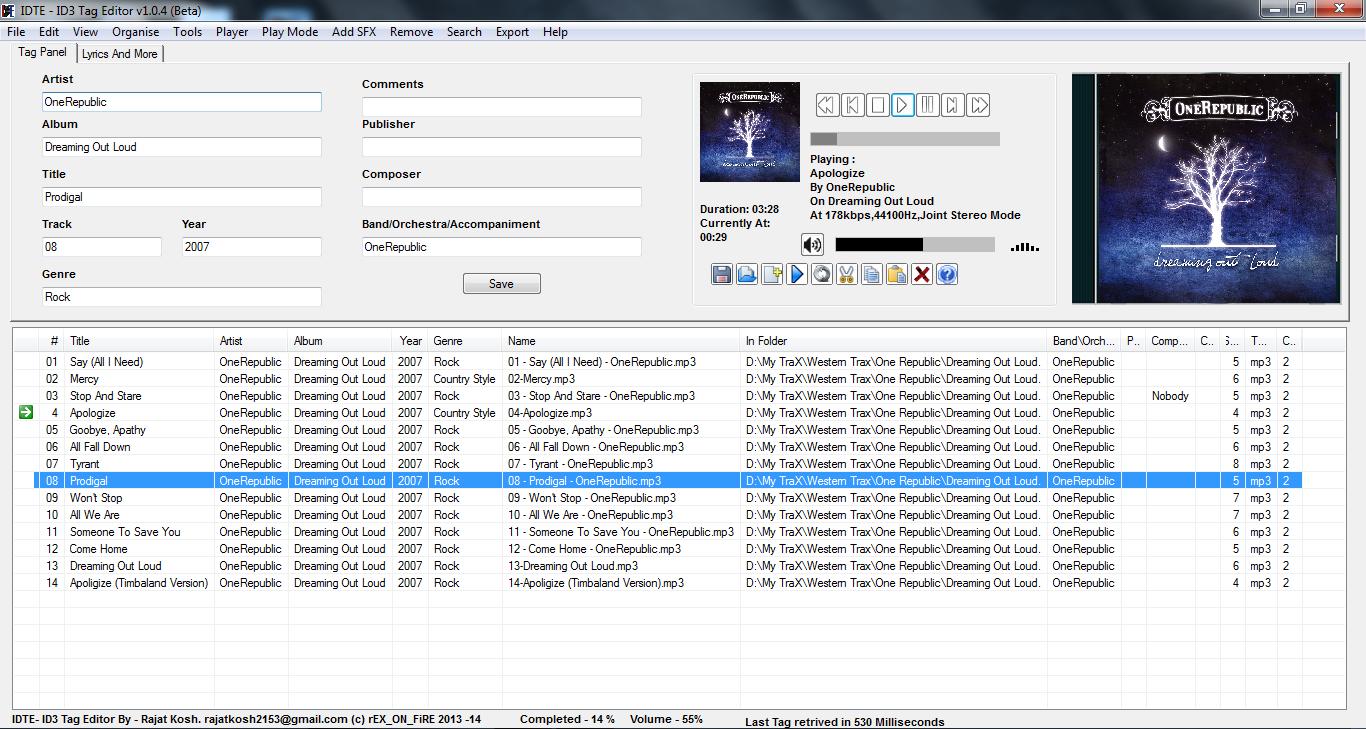Sort list by Genre column header
The width and height of the screenshot is (1366, 729).
(465, 340)
